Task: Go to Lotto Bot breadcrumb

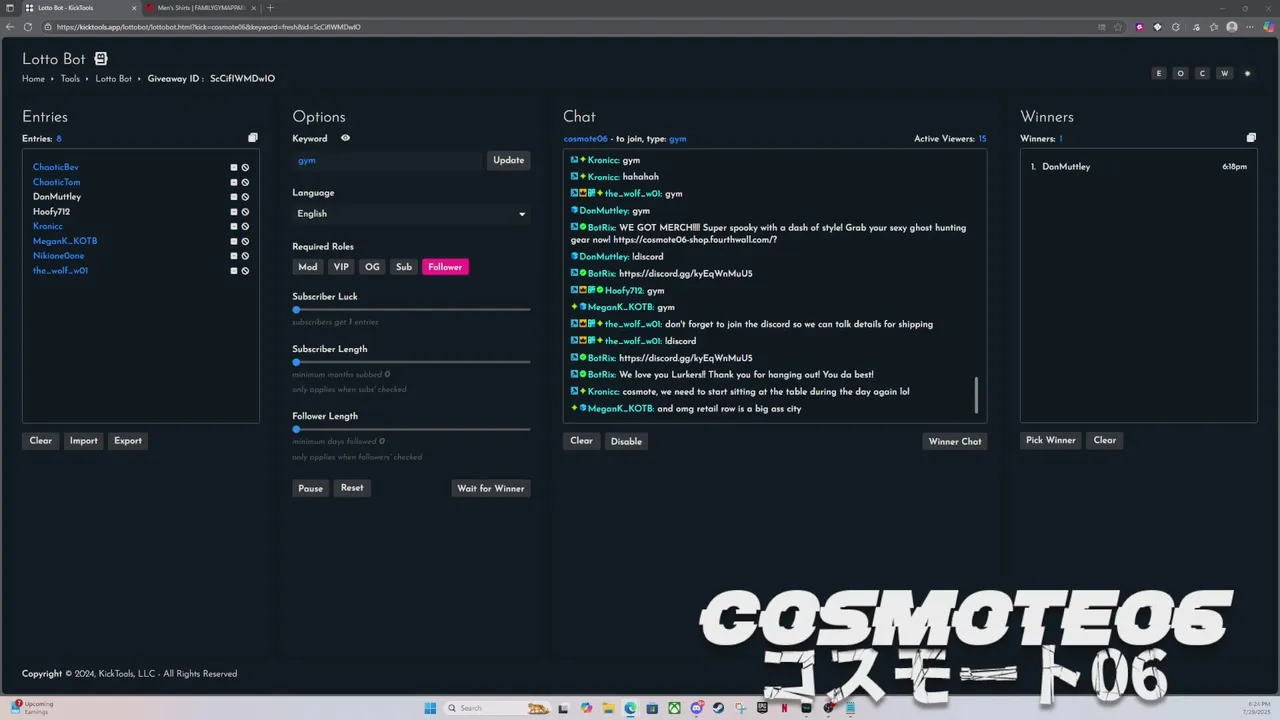Action: point(113,79)
